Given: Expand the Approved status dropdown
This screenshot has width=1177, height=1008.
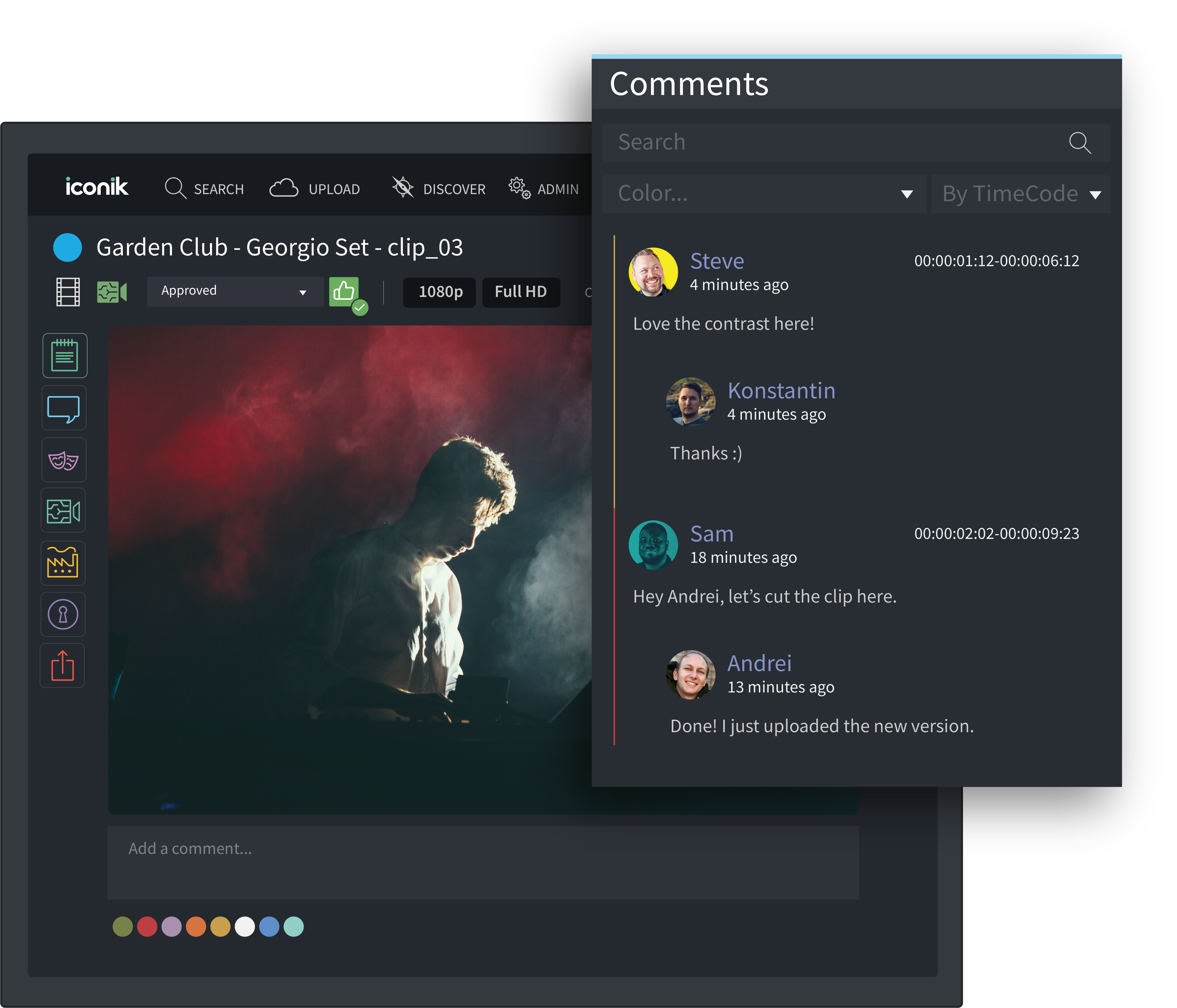Looking at the screenshot, I should 235,291.
